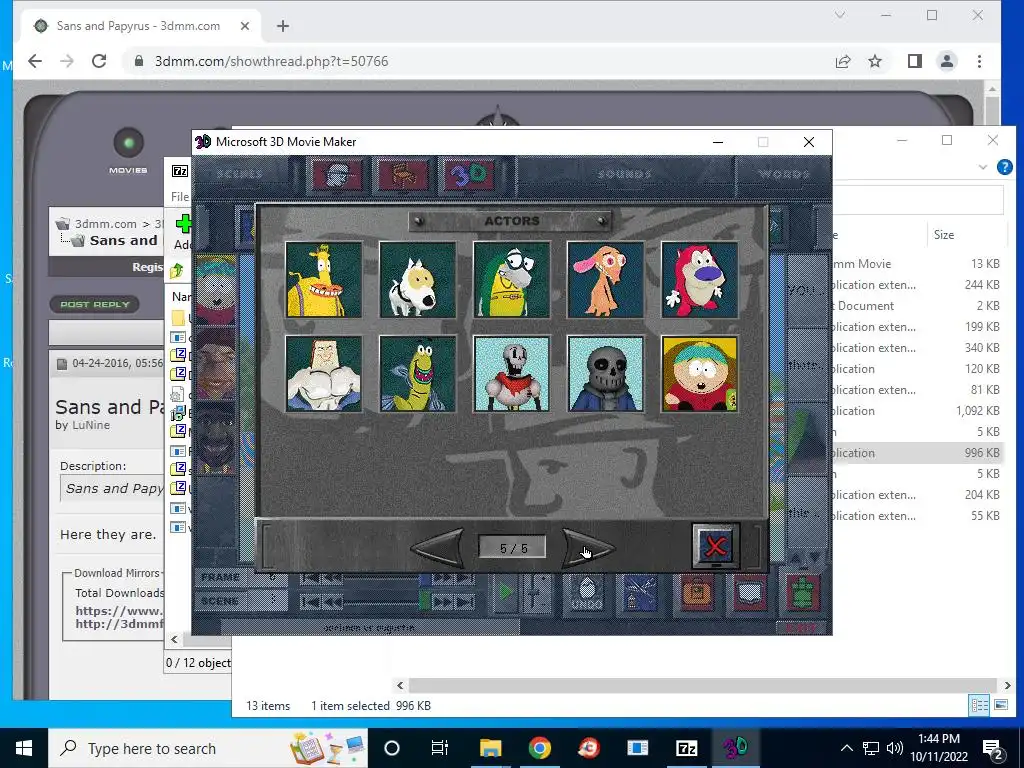
Task: Open the Props chair icon
Action: point(404,174)
